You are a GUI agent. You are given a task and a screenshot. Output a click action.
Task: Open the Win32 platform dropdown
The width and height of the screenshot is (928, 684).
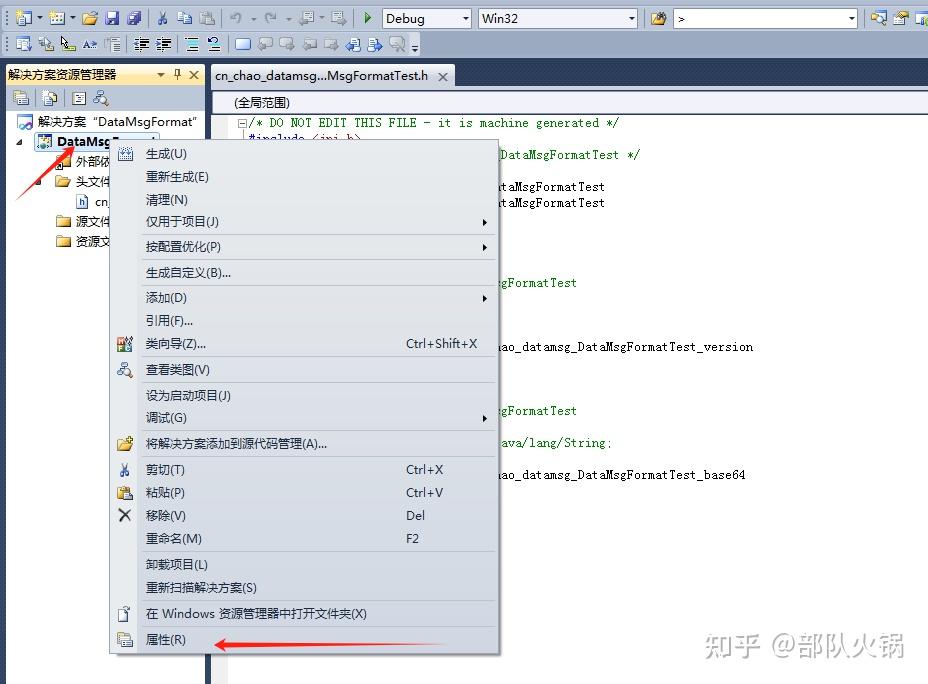pyautogui.click(x=633, y=17)
